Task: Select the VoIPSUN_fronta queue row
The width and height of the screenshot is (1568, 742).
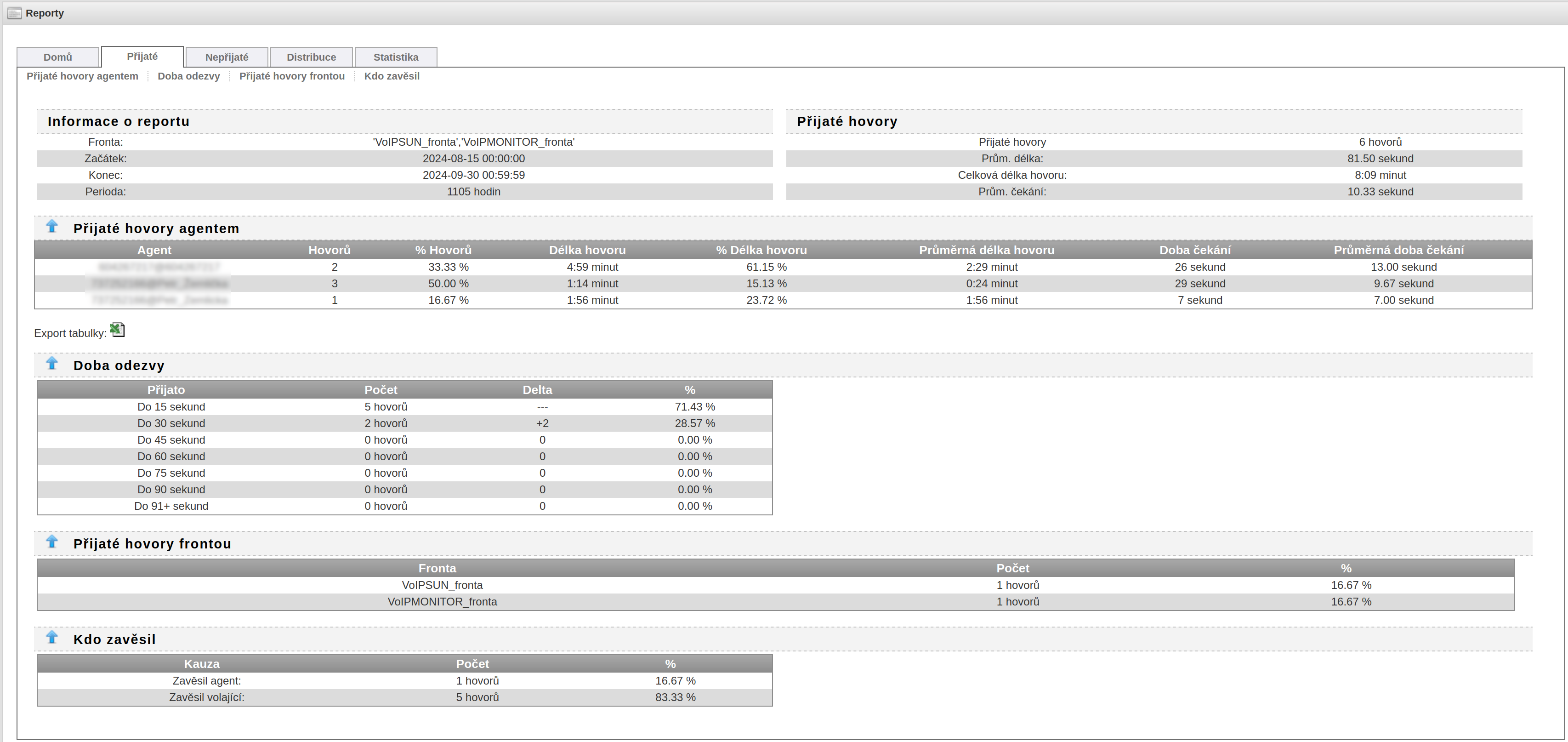Action: 775,585
